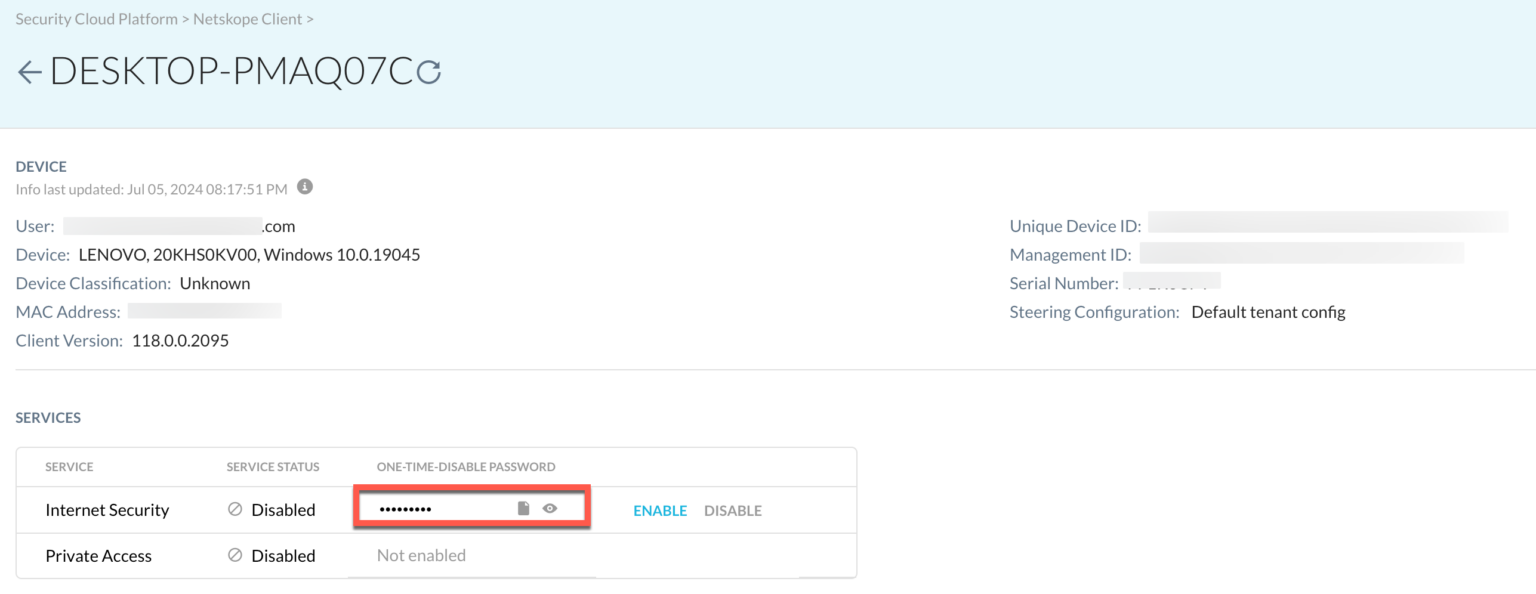Disable the Internet Security service
The image size is (1536, 594).
pos(732,510)
